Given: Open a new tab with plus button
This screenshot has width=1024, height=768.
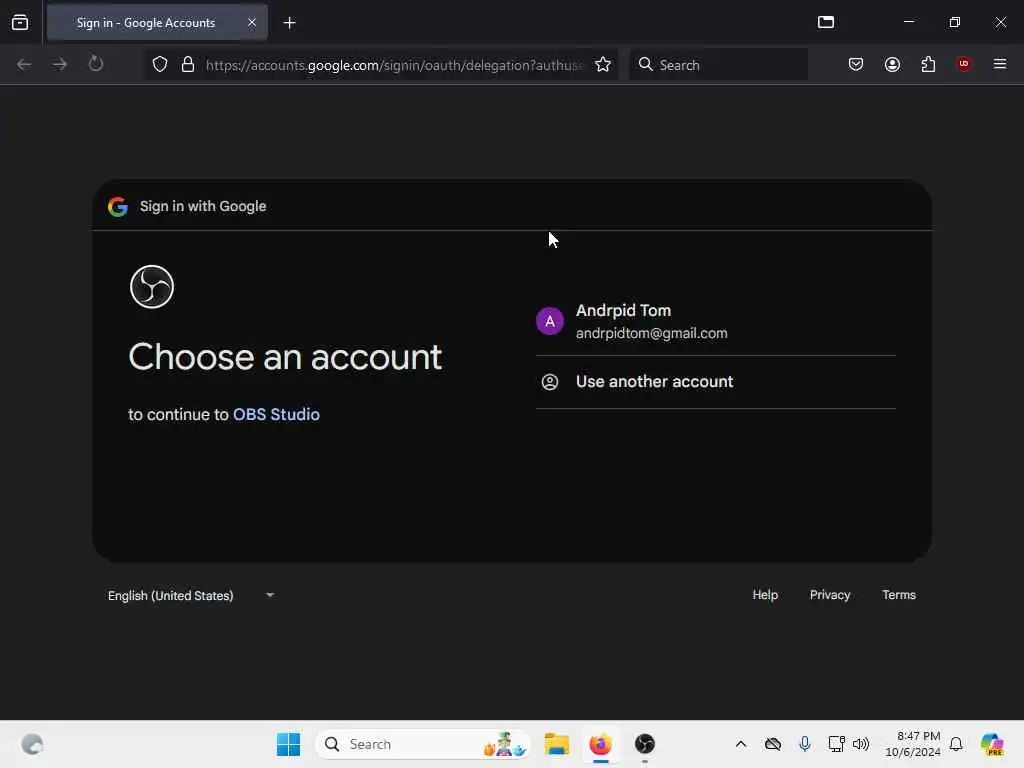Looking at the screenshot, I should [290, 23].
